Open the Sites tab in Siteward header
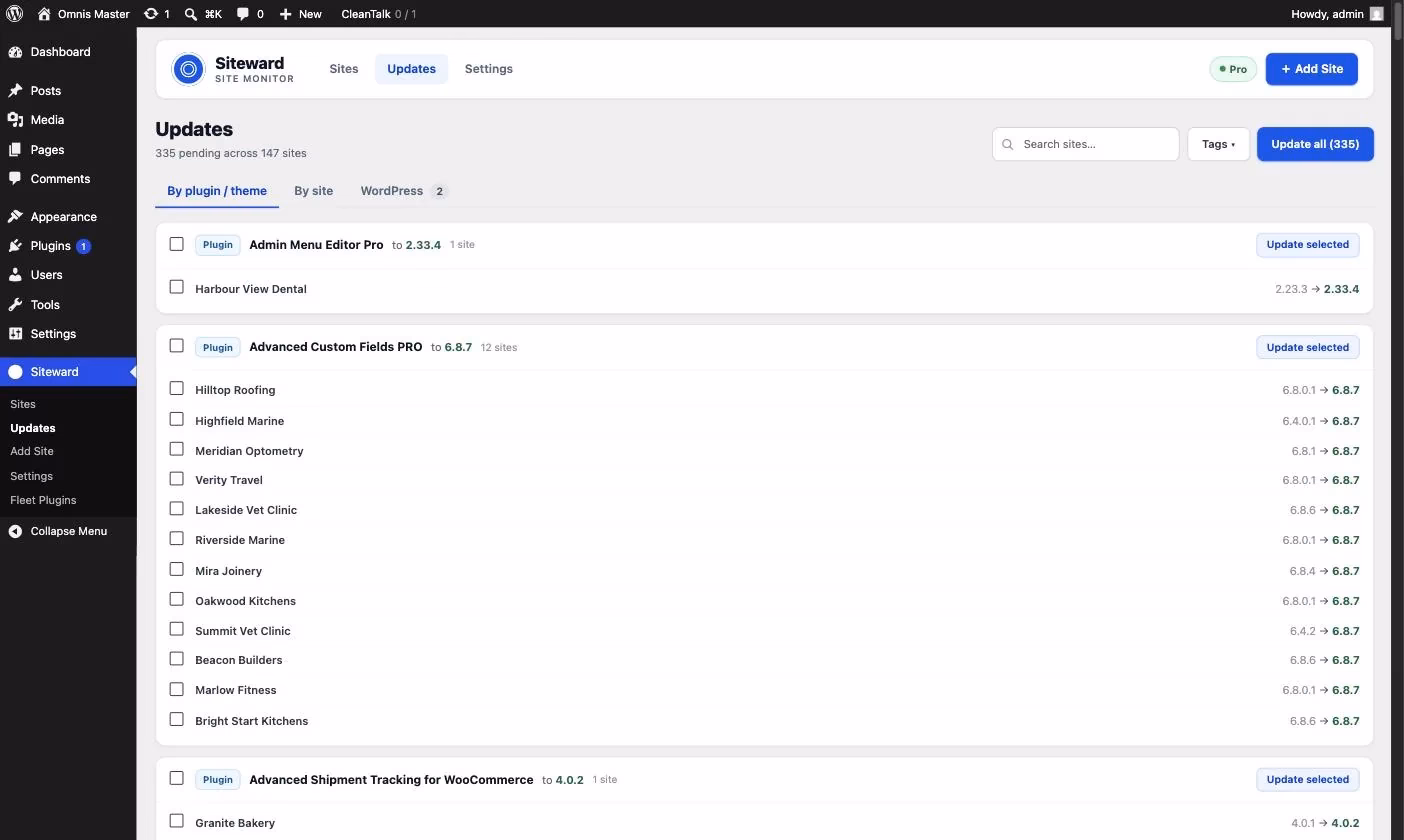Screen dimensions: 1404x840 click(x=344, y=69)
